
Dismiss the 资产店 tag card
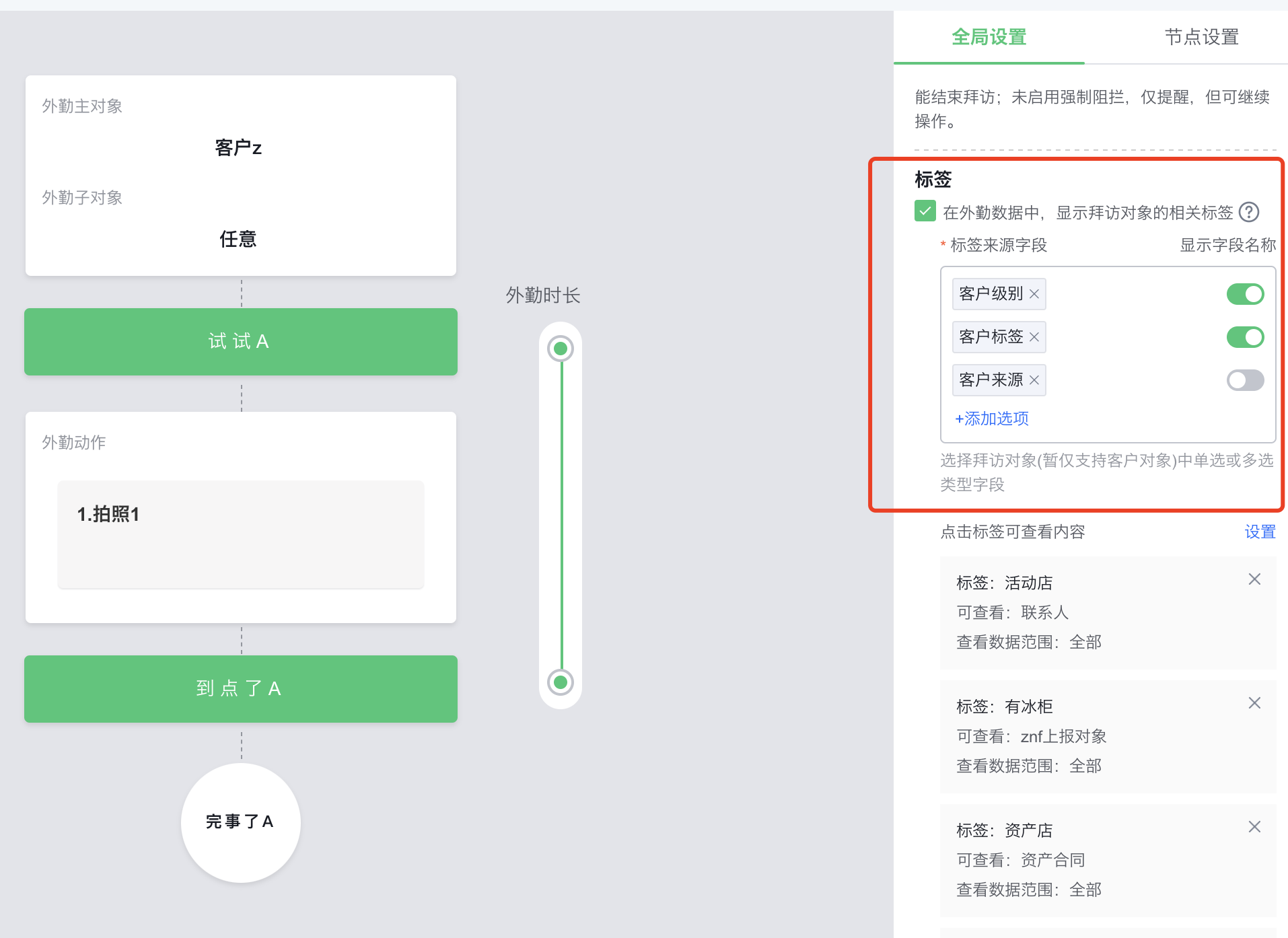click(x=1254, y=826)
